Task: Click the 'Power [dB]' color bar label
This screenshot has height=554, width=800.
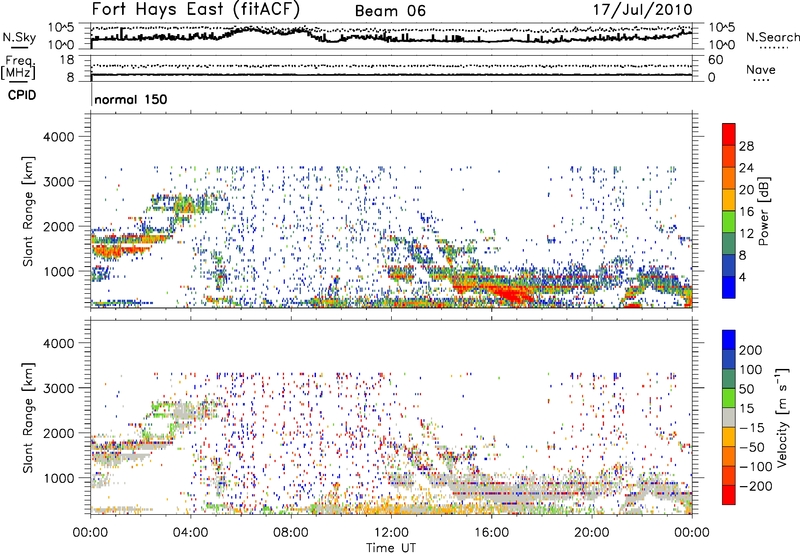Action: [763, 211]
